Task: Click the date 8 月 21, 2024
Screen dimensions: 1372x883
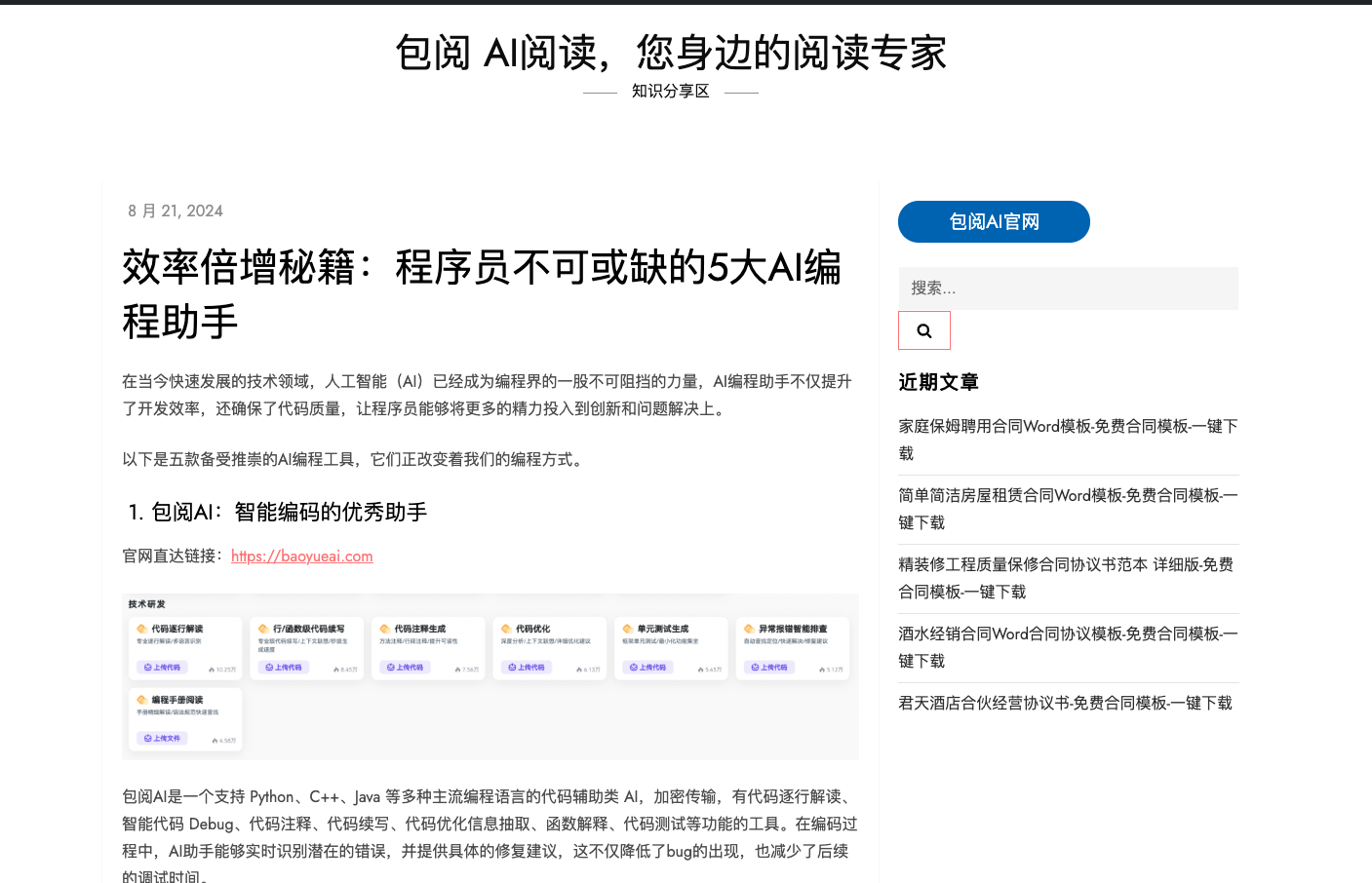Action: [x=176, y=211]
